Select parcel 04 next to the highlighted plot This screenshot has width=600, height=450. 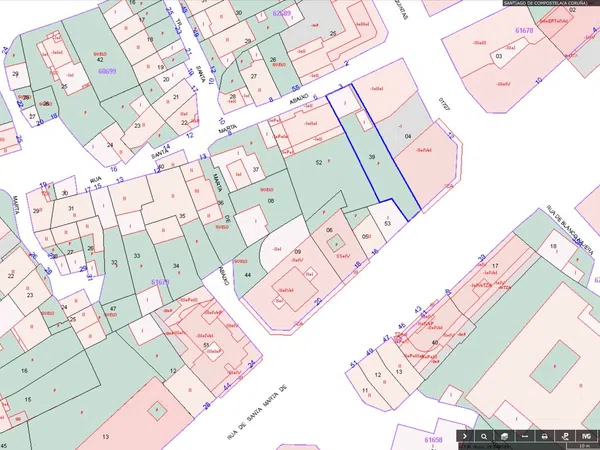pyautogui.click(x=408, y=136)
